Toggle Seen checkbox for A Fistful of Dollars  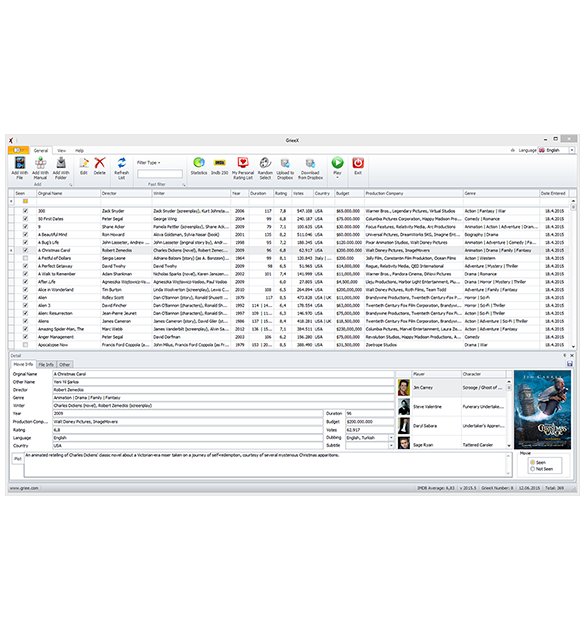click(26, 258)
